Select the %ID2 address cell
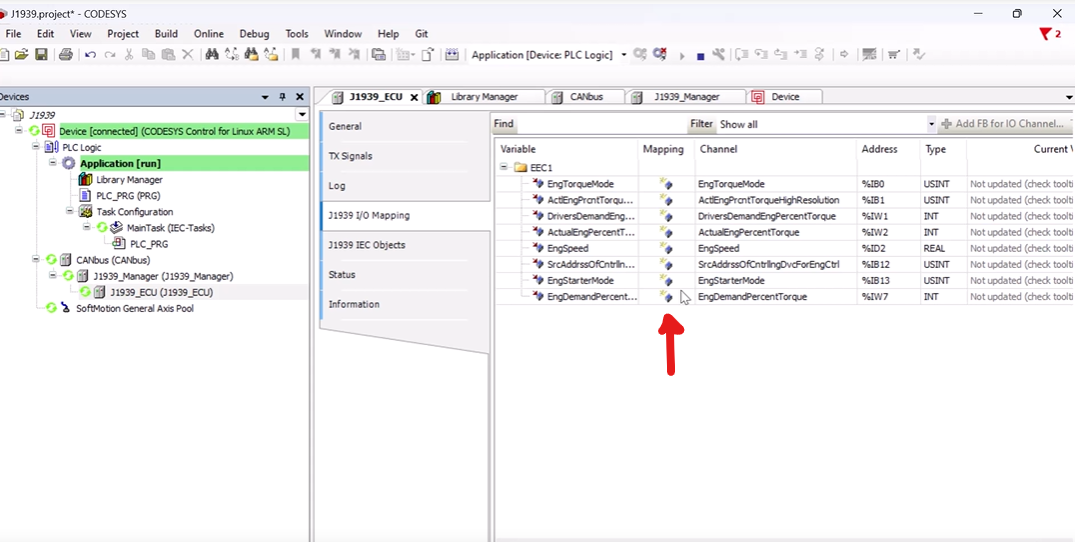The width and height of the screenshot is (1075, 542). tap(888, 248)
